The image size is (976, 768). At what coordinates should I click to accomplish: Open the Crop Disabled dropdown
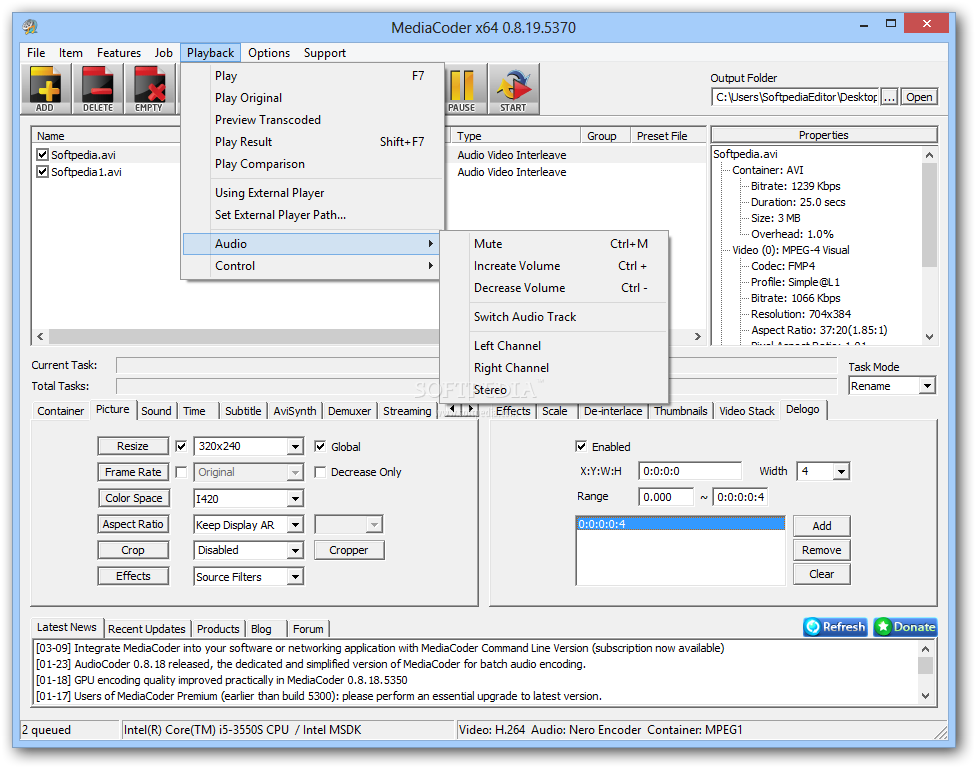tap(295, 550)
